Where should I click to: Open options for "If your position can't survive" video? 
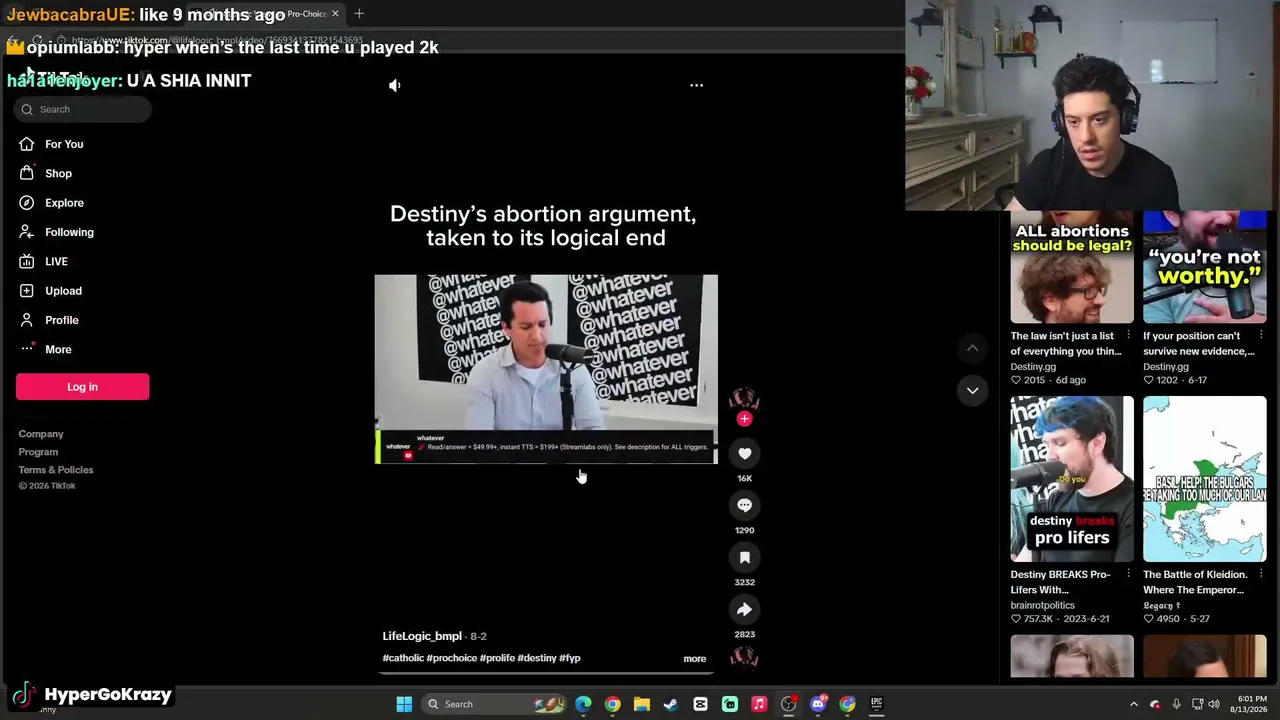1261,335
